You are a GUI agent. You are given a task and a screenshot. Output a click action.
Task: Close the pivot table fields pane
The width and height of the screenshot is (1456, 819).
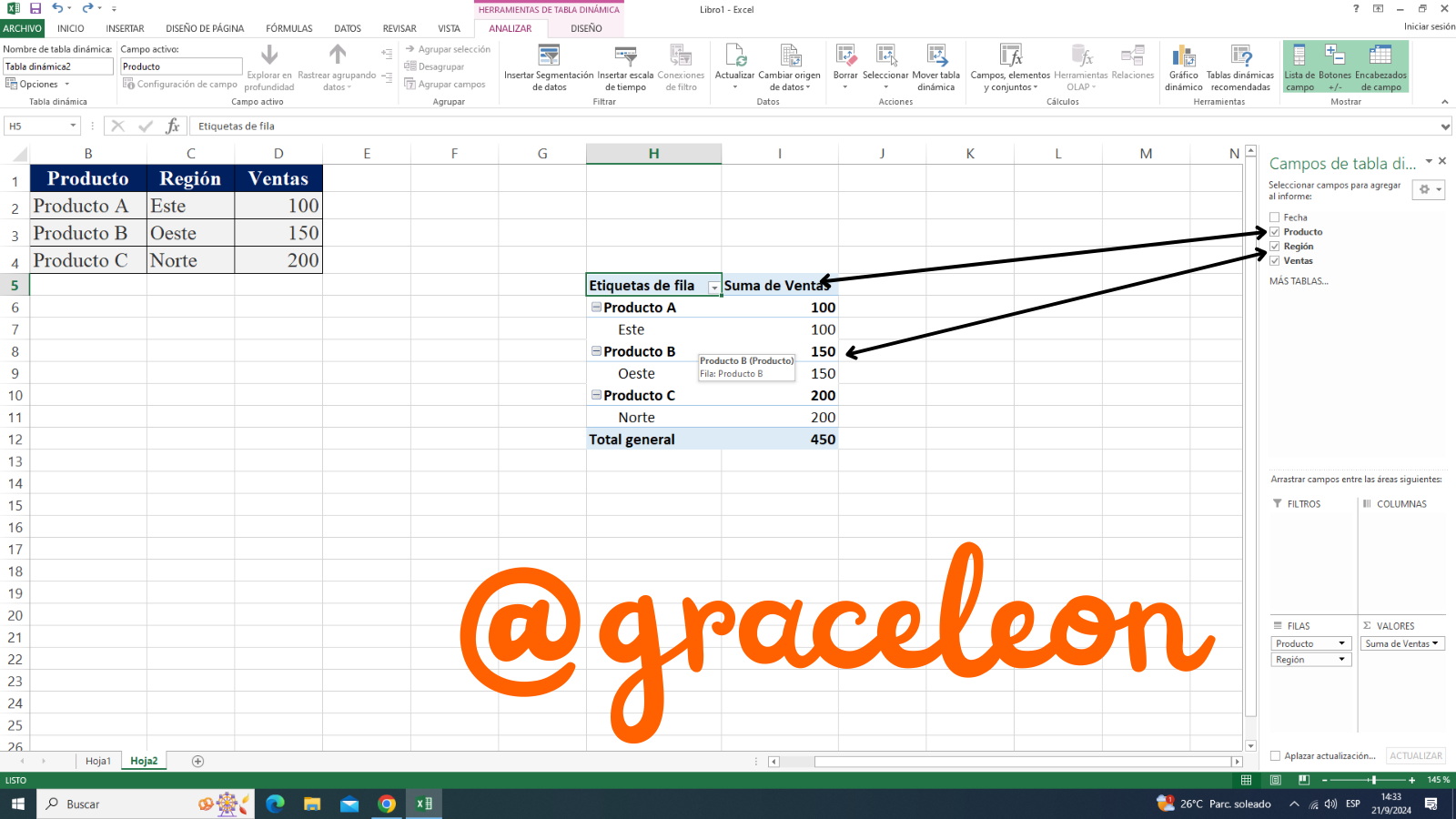[1442, 162]
